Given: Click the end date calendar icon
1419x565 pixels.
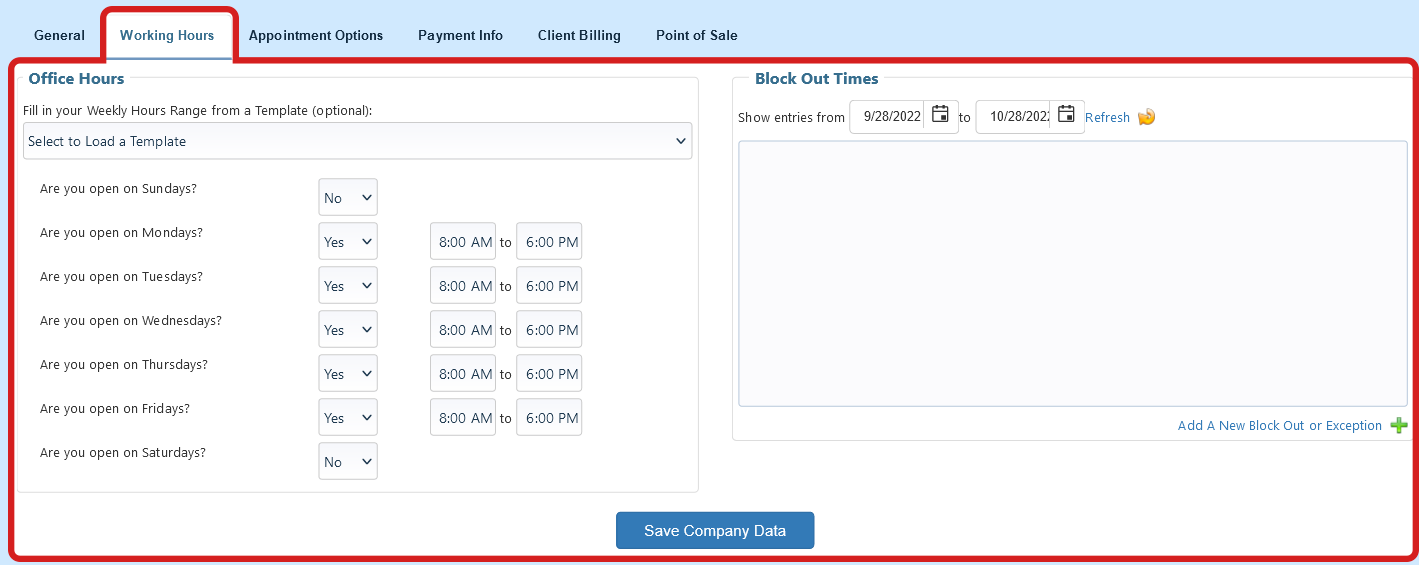Looking at the screenshot, I should pos(1066,115).
